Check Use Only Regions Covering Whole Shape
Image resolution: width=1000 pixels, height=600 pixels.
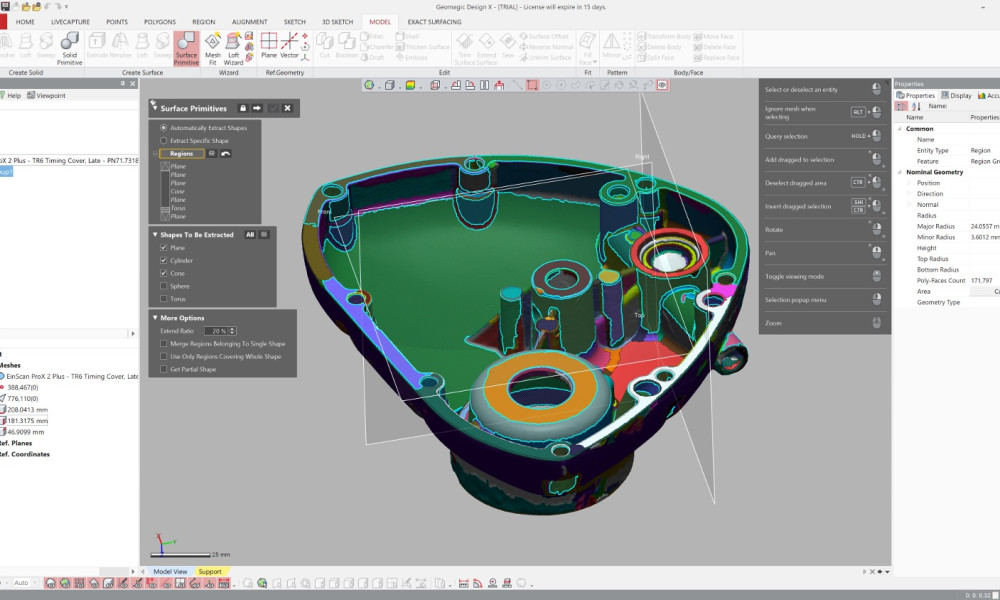pos(164,356)
